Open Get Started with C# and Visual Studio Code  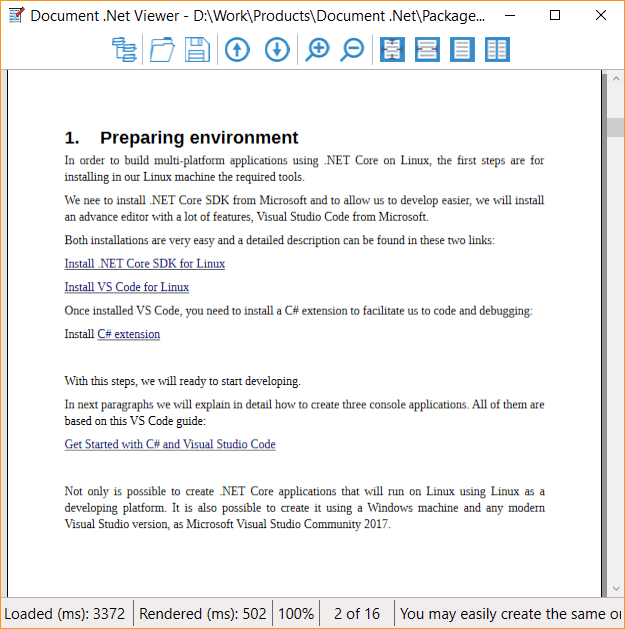pos(170,444)
